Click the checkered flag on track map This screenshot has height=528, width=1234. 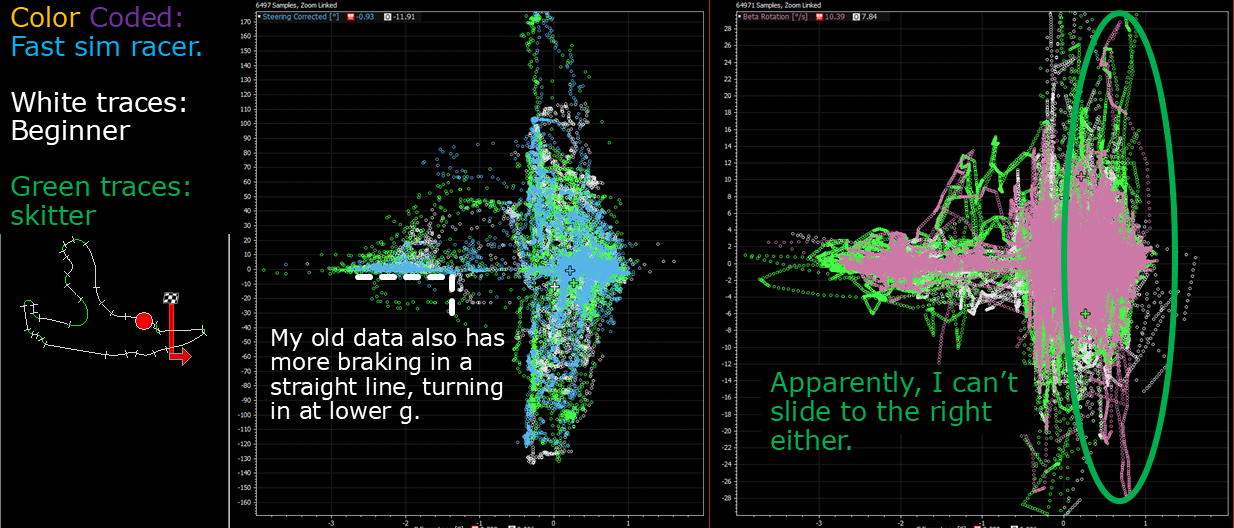tap(171, 298)
